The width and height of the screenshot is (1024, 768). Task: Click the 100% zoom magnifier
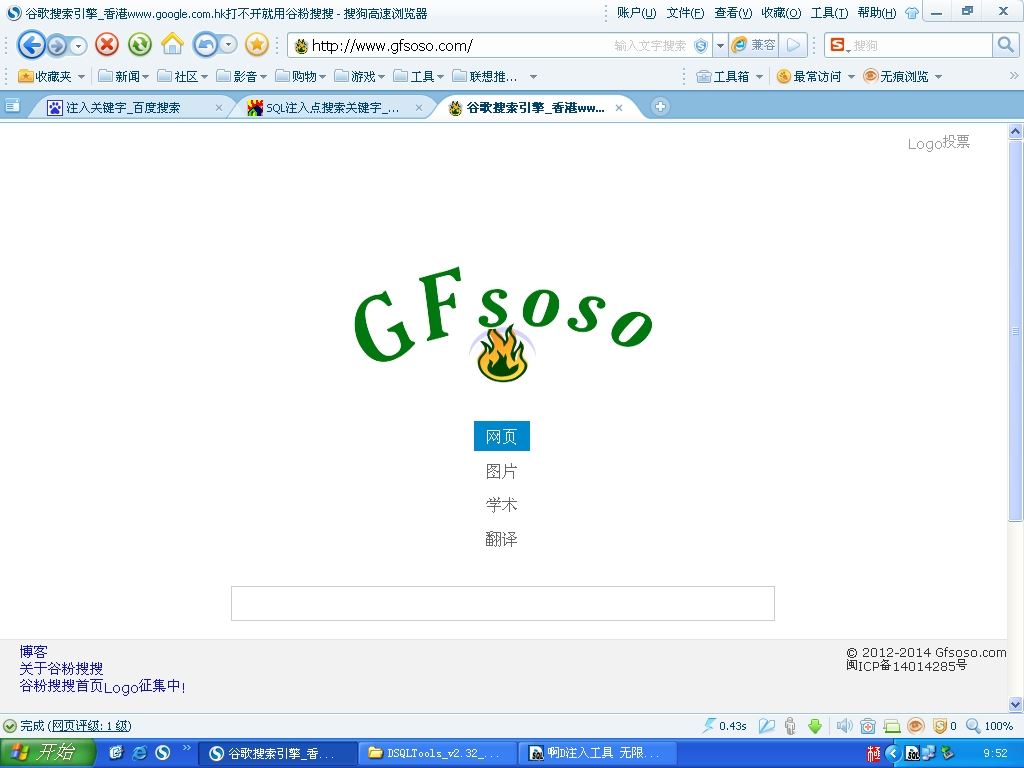click(x=972, y=726)
